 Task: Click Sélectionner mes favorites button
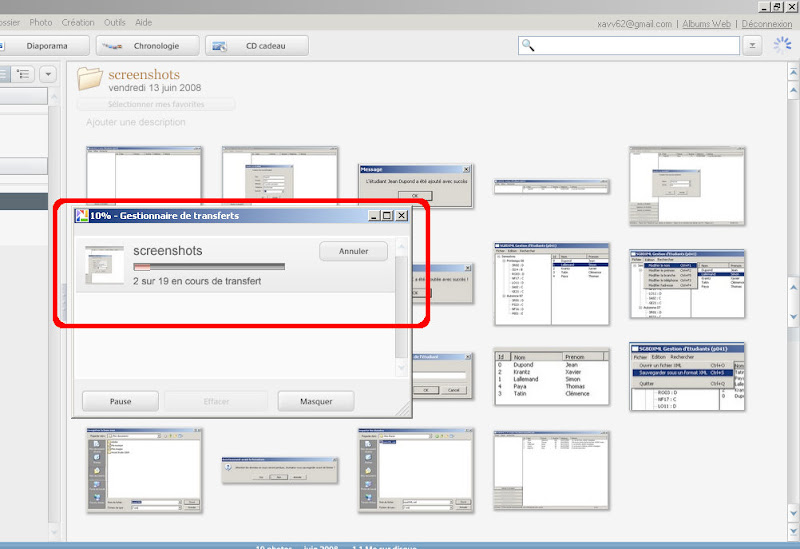coord(156,104)
